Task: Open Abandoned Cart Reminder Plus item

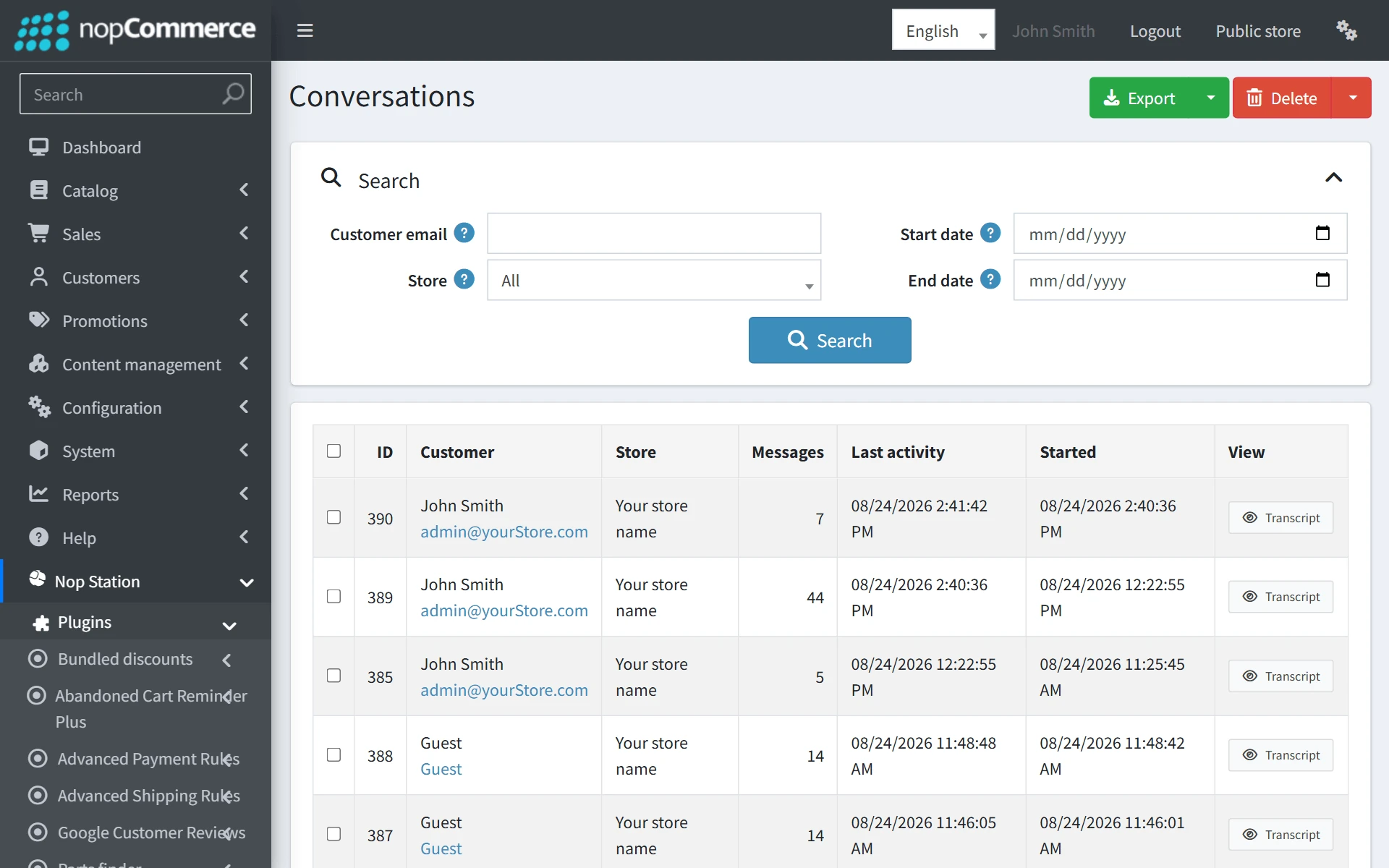Action: point(135,708)
